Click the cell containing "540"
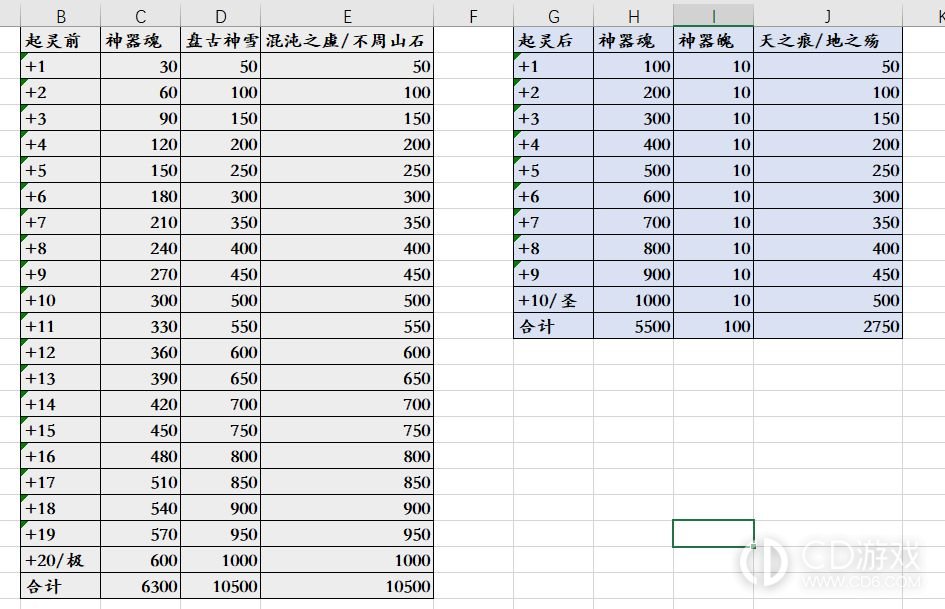Viewport: 945px width, 609px height. pyautogui.click(x=140, y=508)
